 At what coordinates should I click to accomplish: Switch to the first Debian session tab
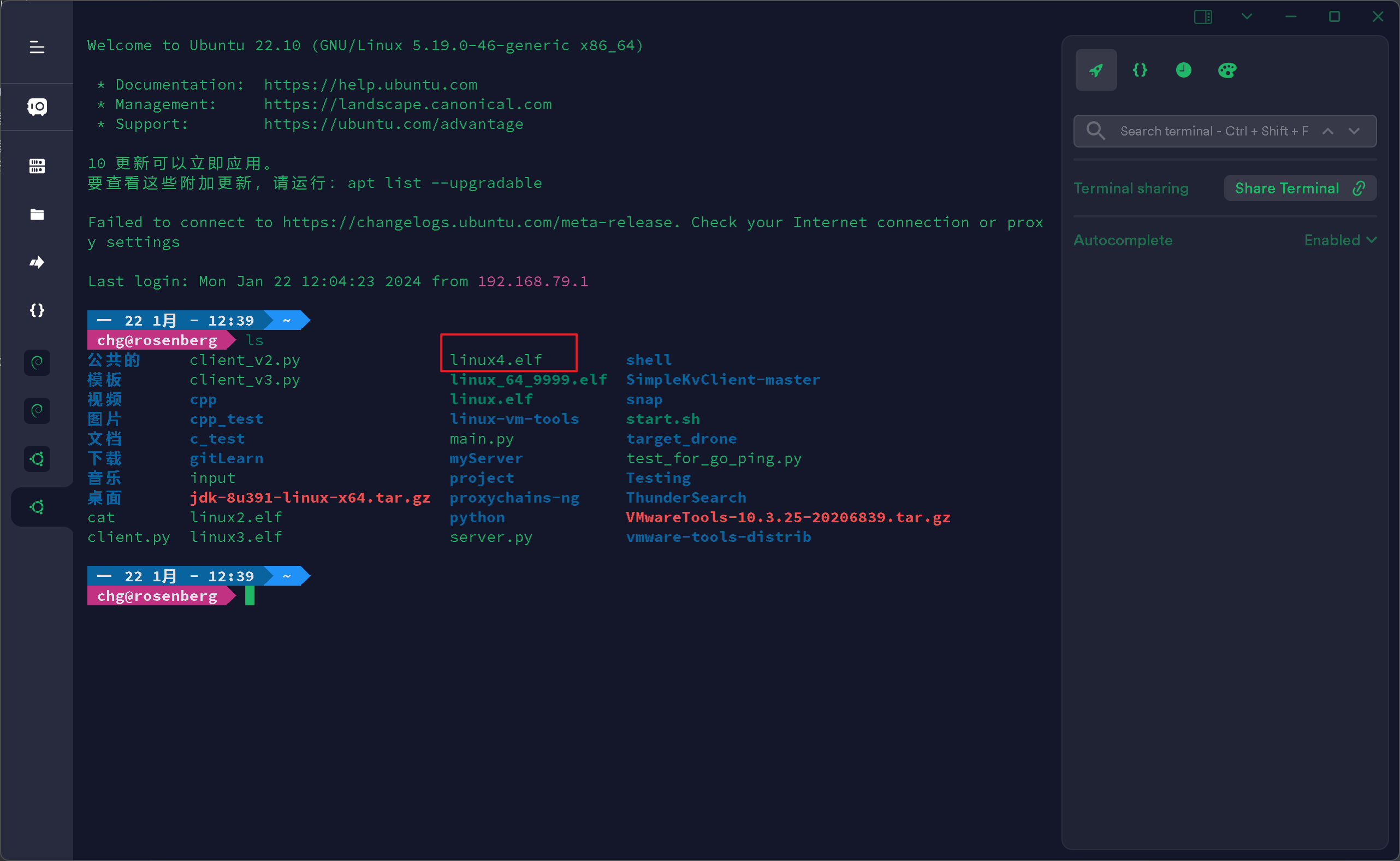[37, 362]
